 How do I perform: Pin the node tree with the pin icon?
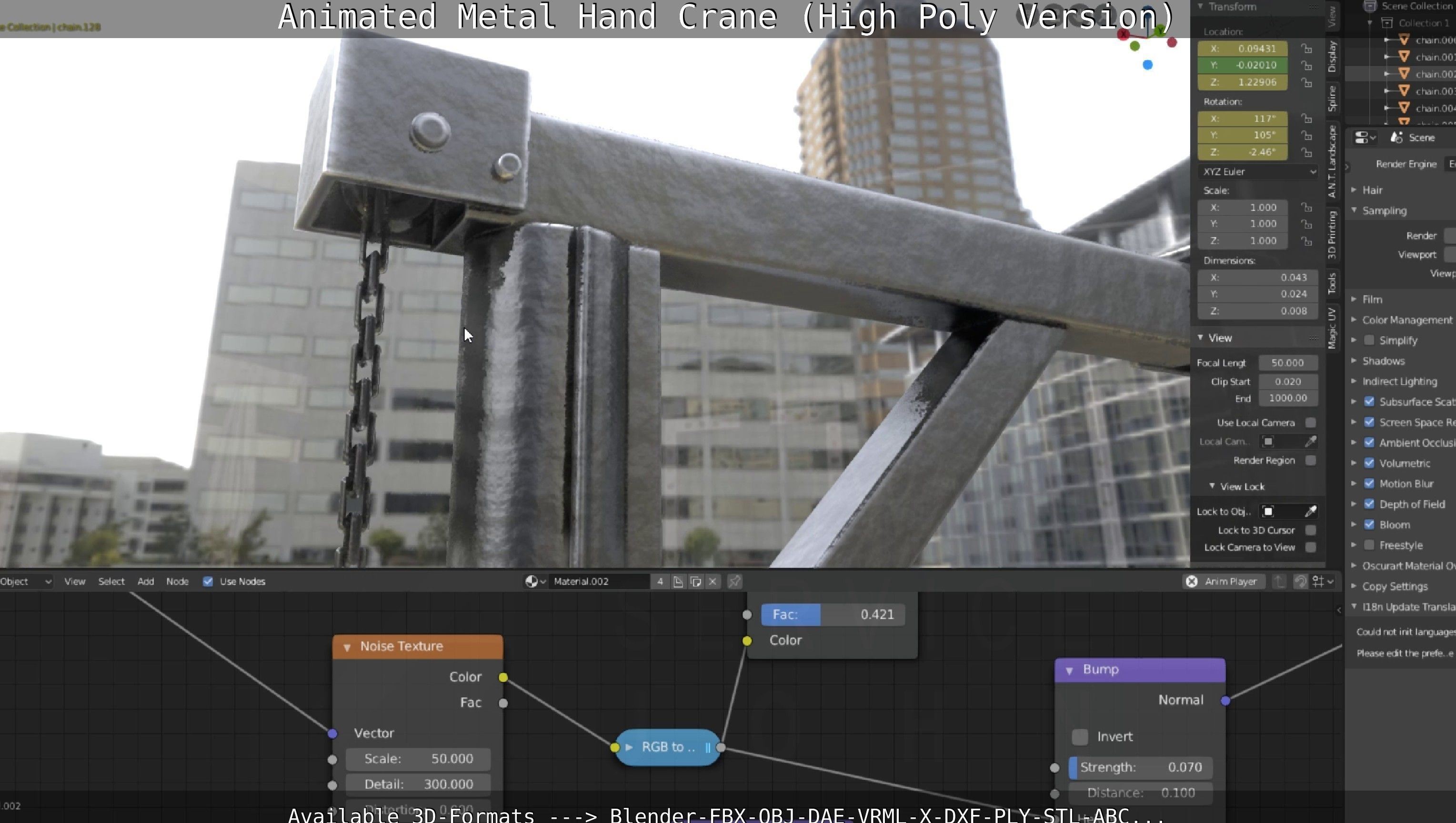click(x=734, y=582)
